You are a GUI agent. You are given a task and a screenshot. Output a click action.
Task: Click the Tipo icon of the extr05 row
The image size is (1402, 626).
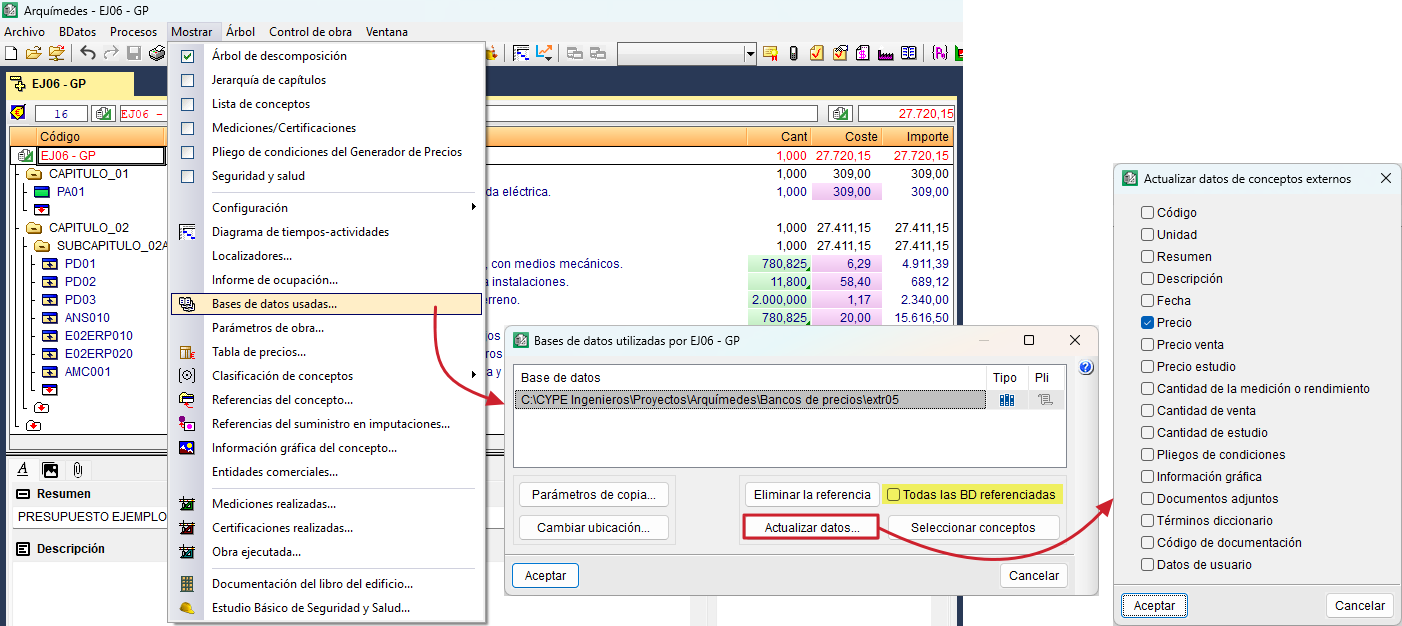pyautogui.click(x=1006, y=400)
